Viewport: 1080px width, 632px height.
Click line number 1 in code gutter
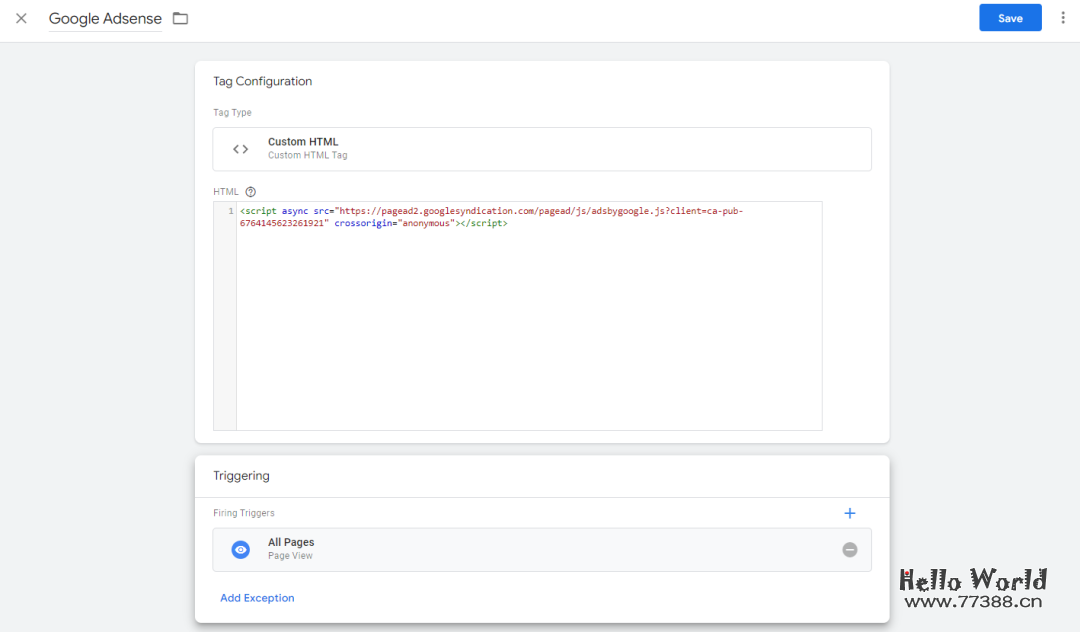coord(228,211)
